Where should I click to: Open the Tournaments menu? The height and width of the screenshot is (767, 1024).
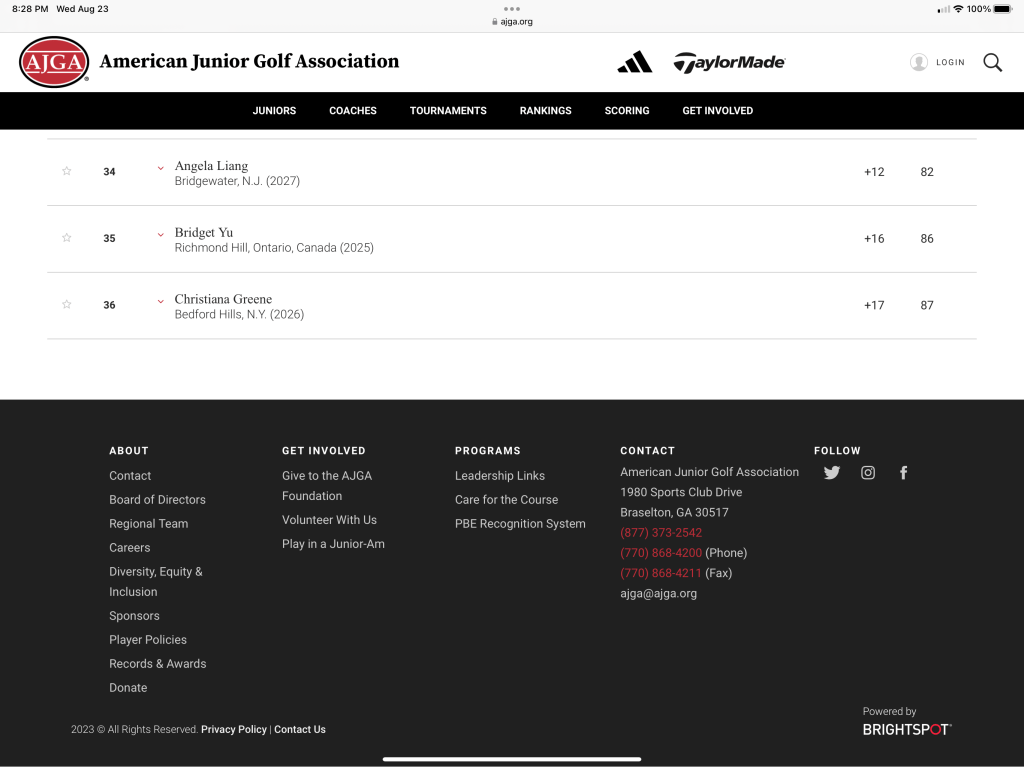448,111
